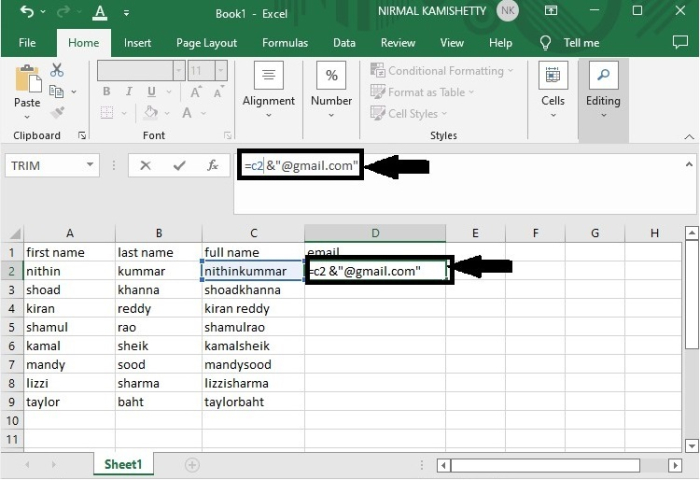
Task: Click the font name box
Action: pos(135,71)
